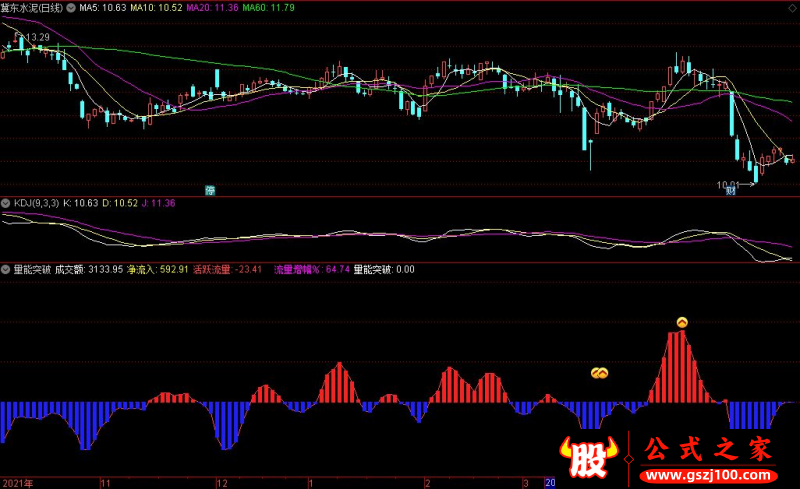800x489 pixels.
Task: Click the month 12 timeline label
Action: click(222, 483)
